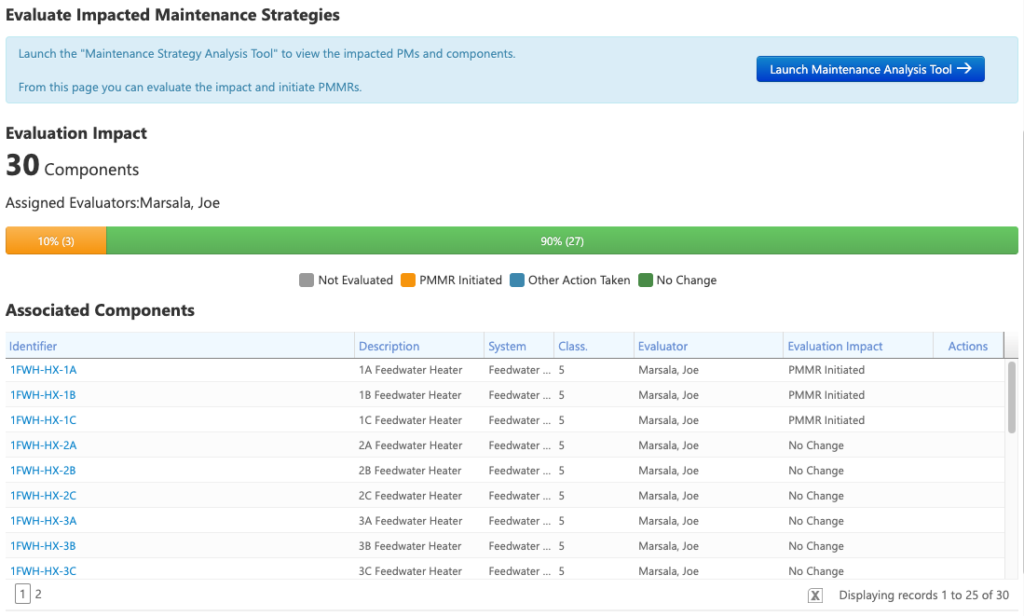Open component 1FWH-HX-2A link
This screenshot has height=616, width=1024.
[x=43, y=445]
